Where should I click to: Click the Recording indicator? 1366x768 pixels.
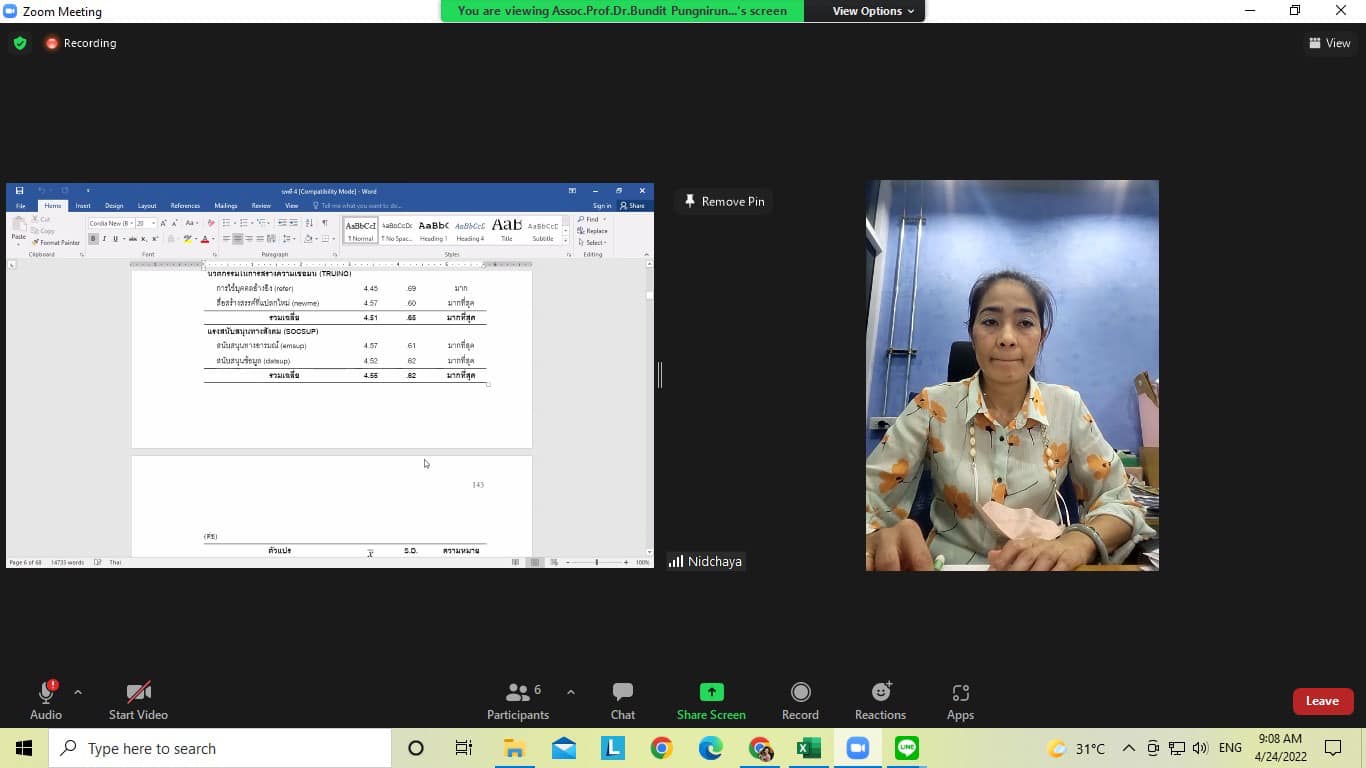point(80,43)
